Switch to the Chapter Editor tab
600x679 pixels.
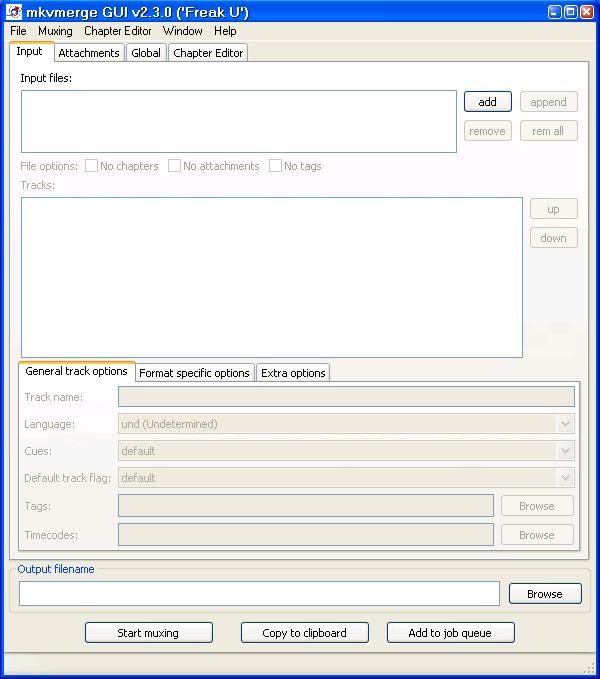(x=208, y=53)
